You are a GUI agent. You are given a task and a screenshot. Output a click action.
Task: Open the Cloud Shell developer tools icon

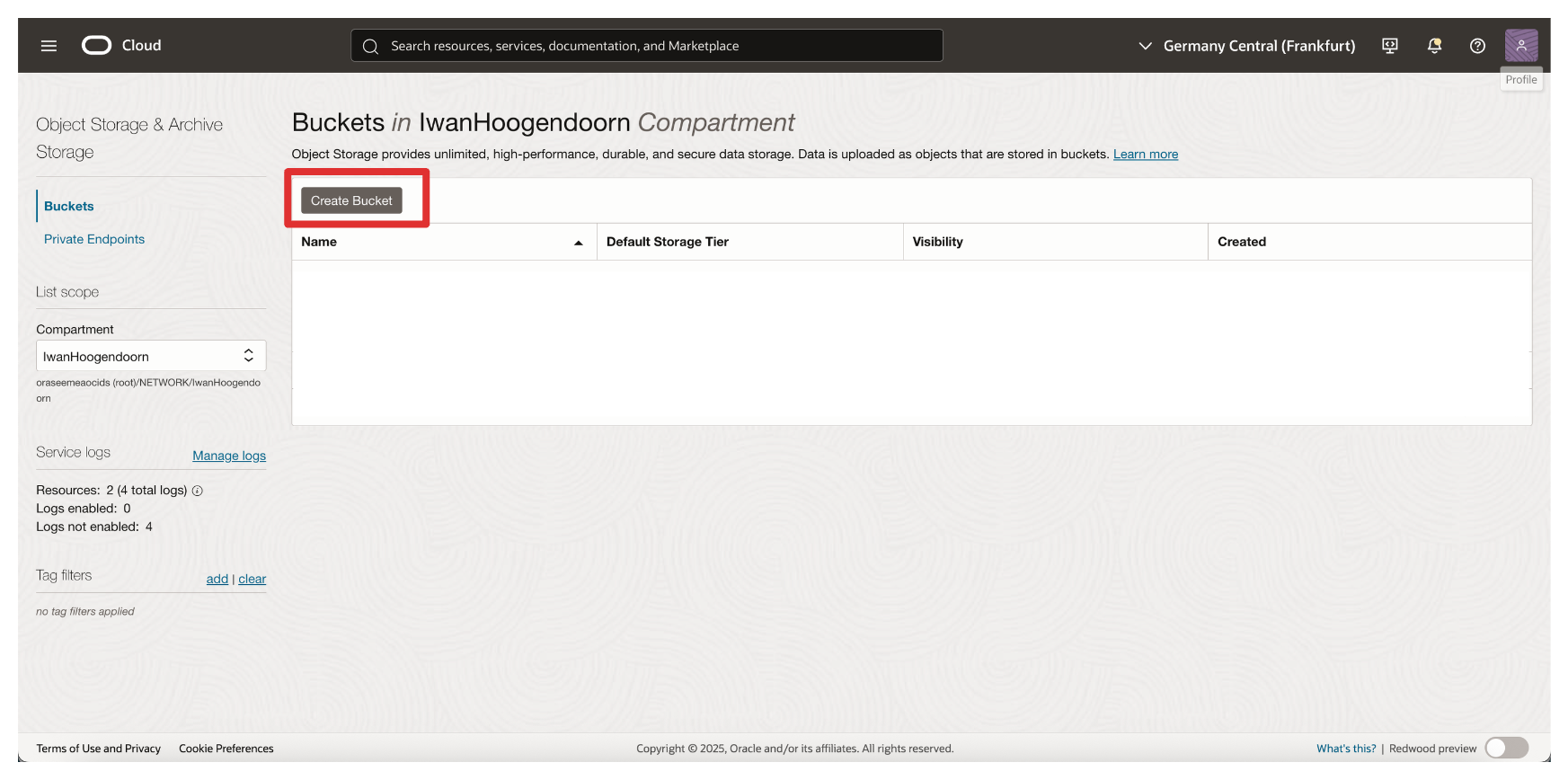1389,46
